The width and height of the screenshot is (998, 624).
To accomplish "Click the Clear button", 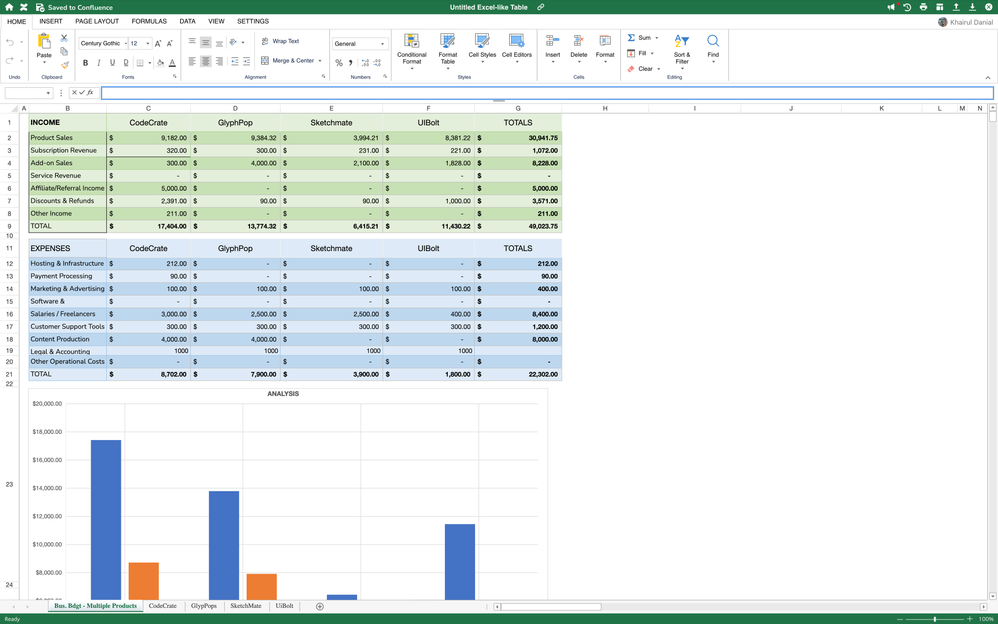I will tap(644, 69).
